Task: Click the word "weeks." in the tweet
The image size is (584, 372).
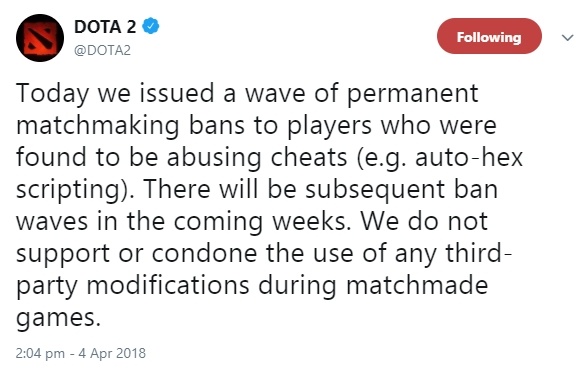Action: point(311,221)
